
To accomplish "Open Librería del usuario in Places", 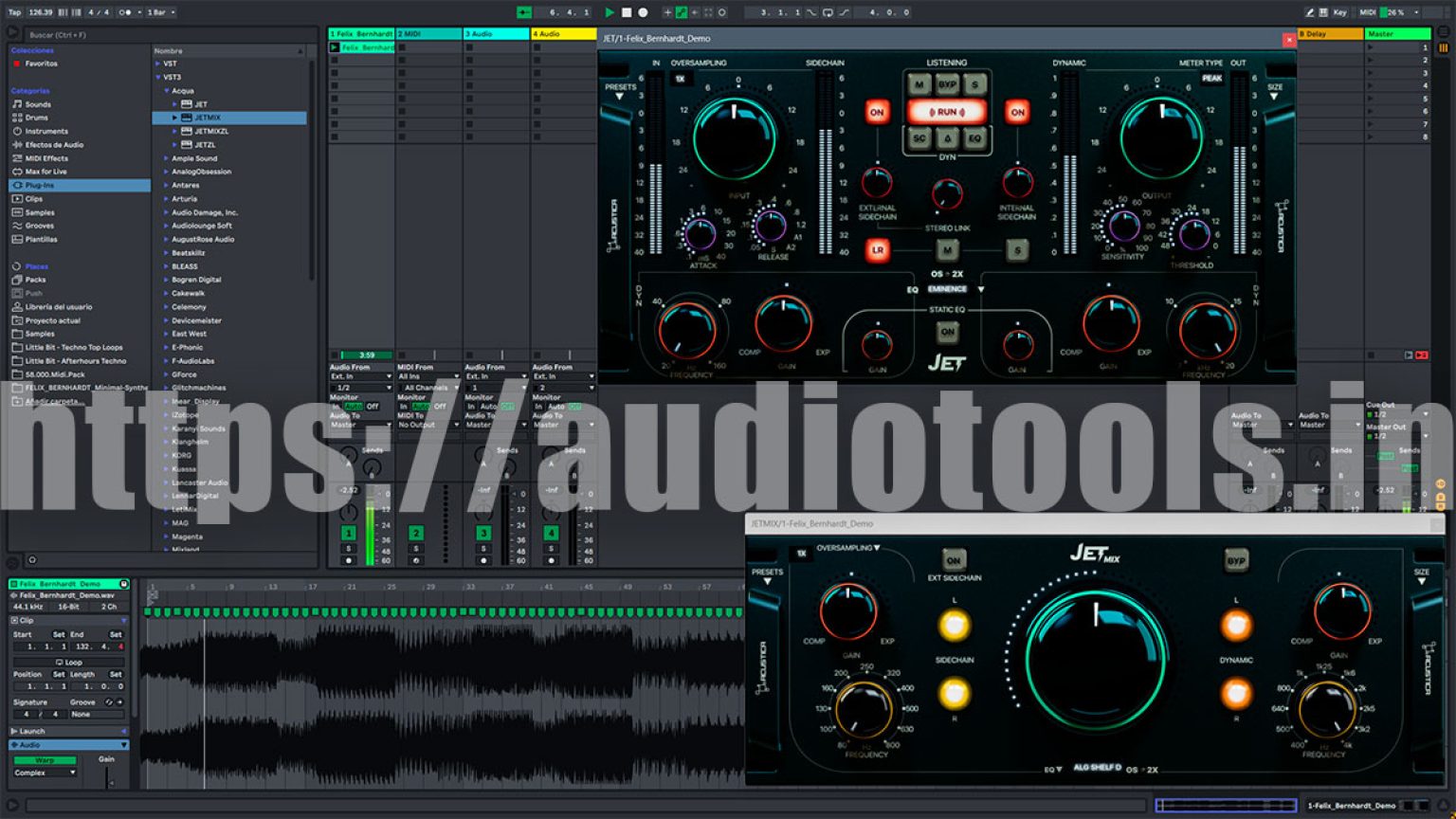I will (58, 307).
